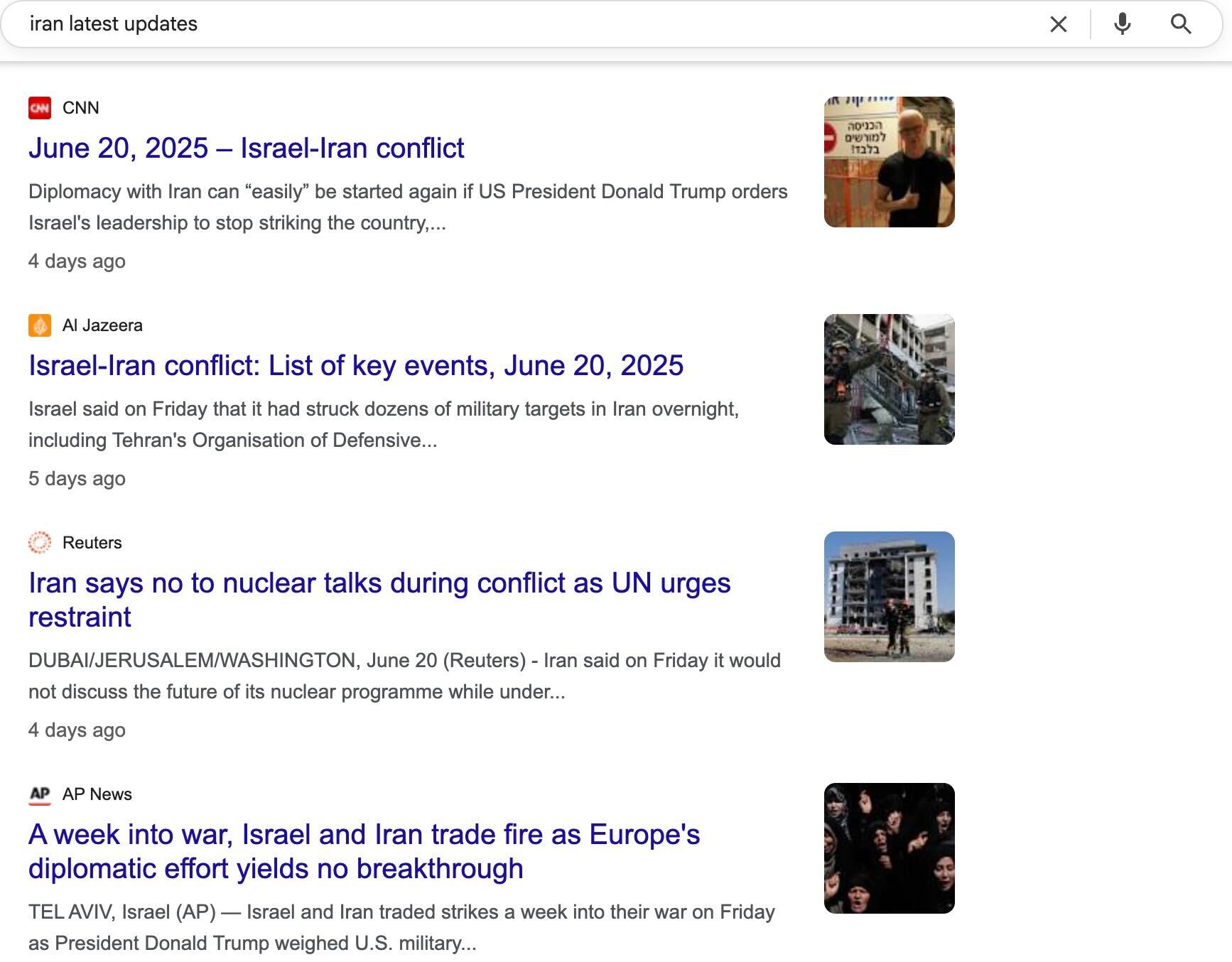
Task: Clear the search box with the X icon
Action: (1058, 24)
